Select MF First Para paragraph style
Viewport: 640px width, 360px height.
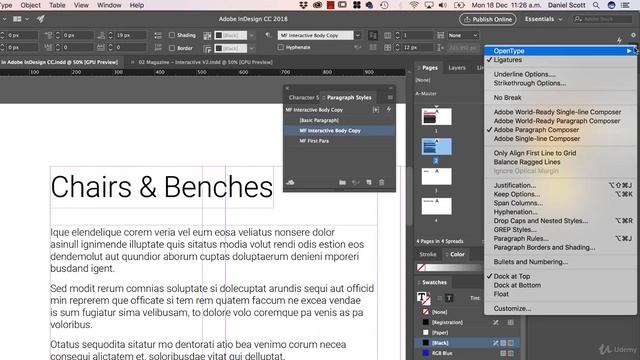tap(339, 141)
